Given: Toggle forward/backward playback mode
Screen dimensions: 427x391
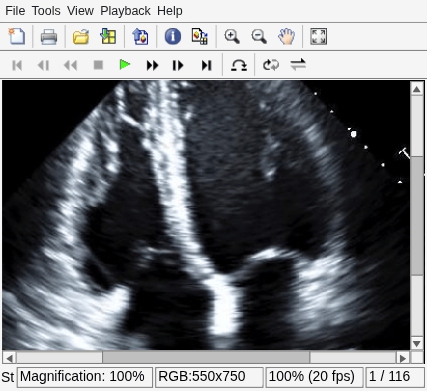Looking at the screenshot, I should point(298,64).
